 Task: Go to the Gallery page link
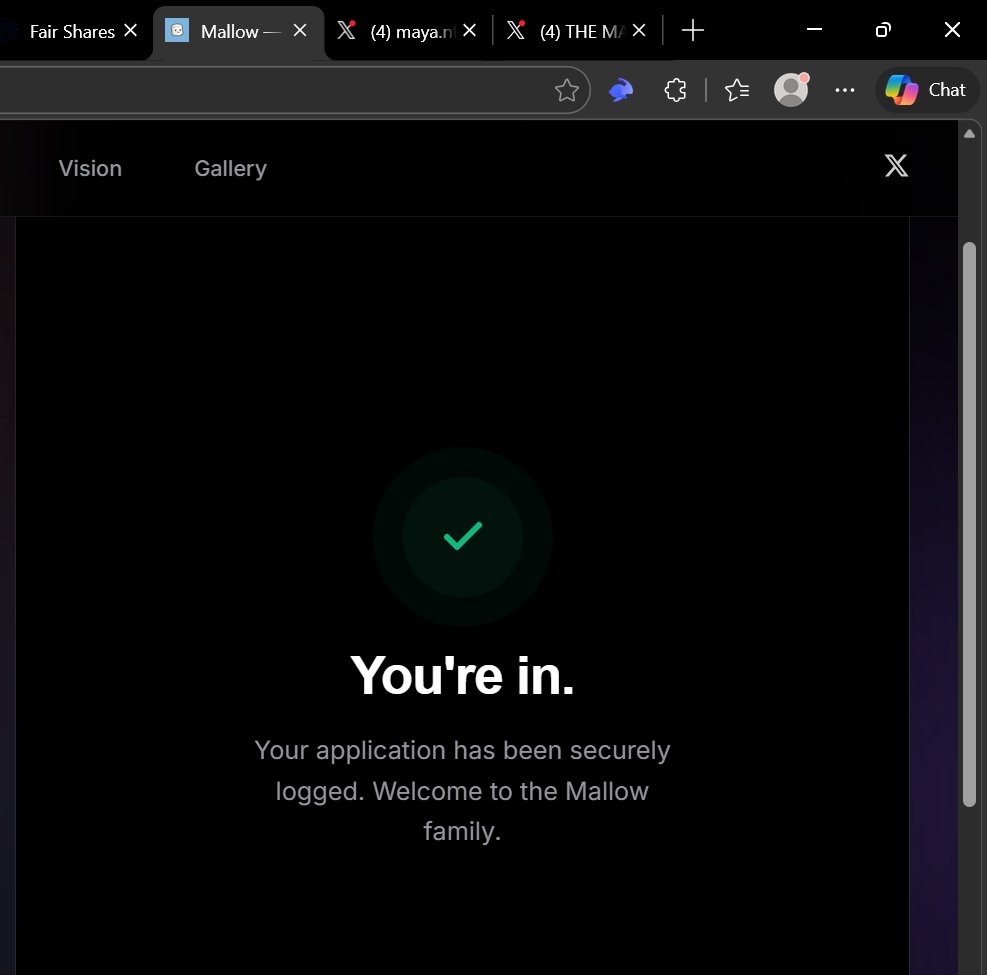[x=230, y=169]
